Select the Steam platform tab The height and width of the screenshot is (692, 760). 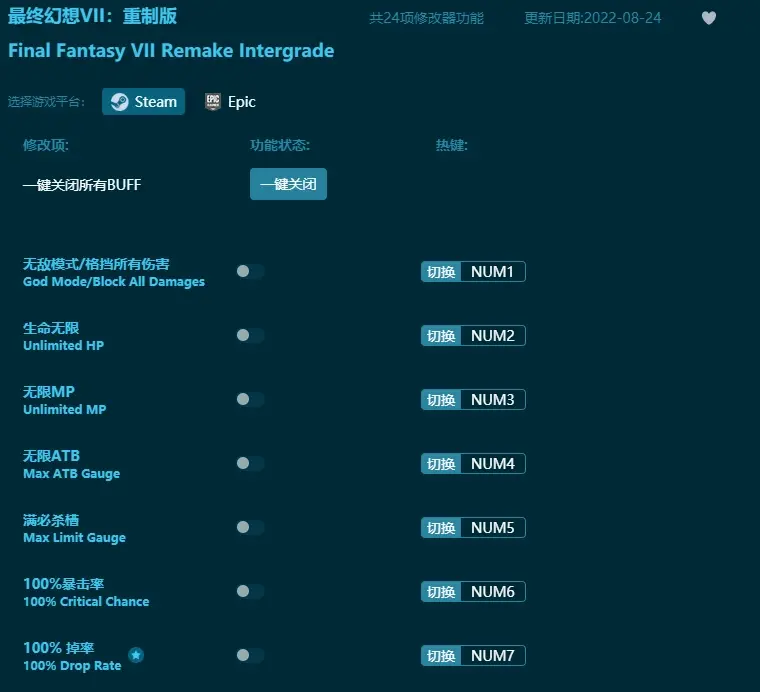(143, 102)
